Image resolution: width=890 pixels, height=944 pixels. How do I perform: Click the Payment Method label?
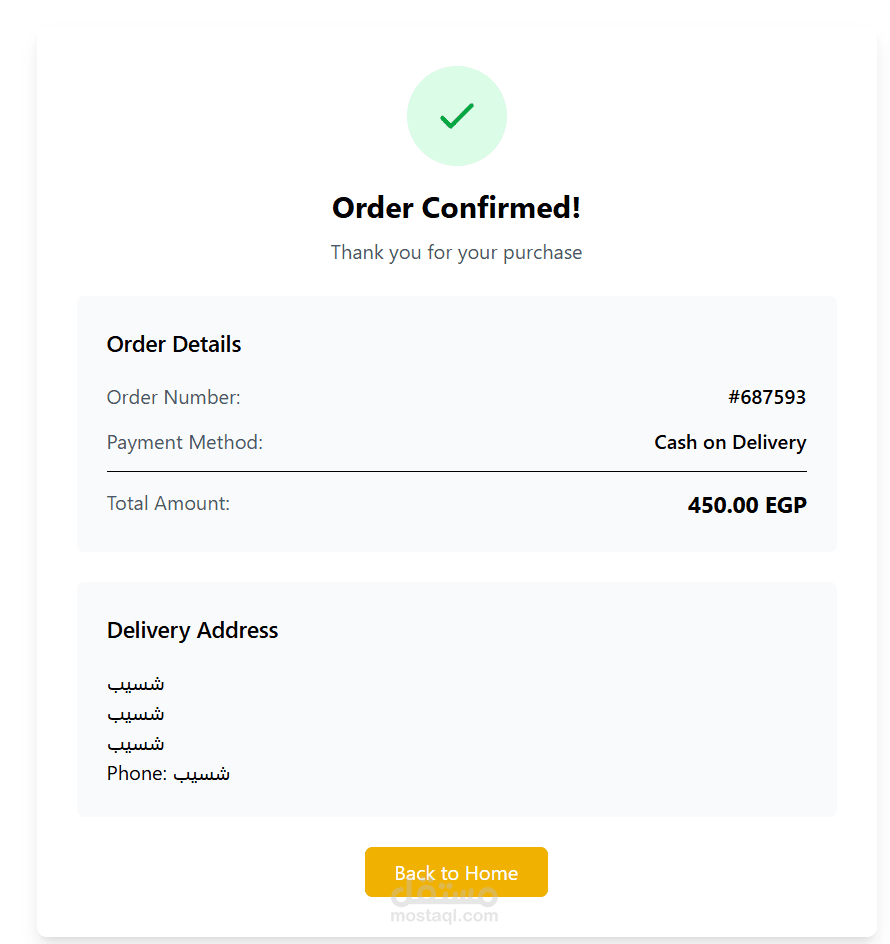[x=185, y=442]
